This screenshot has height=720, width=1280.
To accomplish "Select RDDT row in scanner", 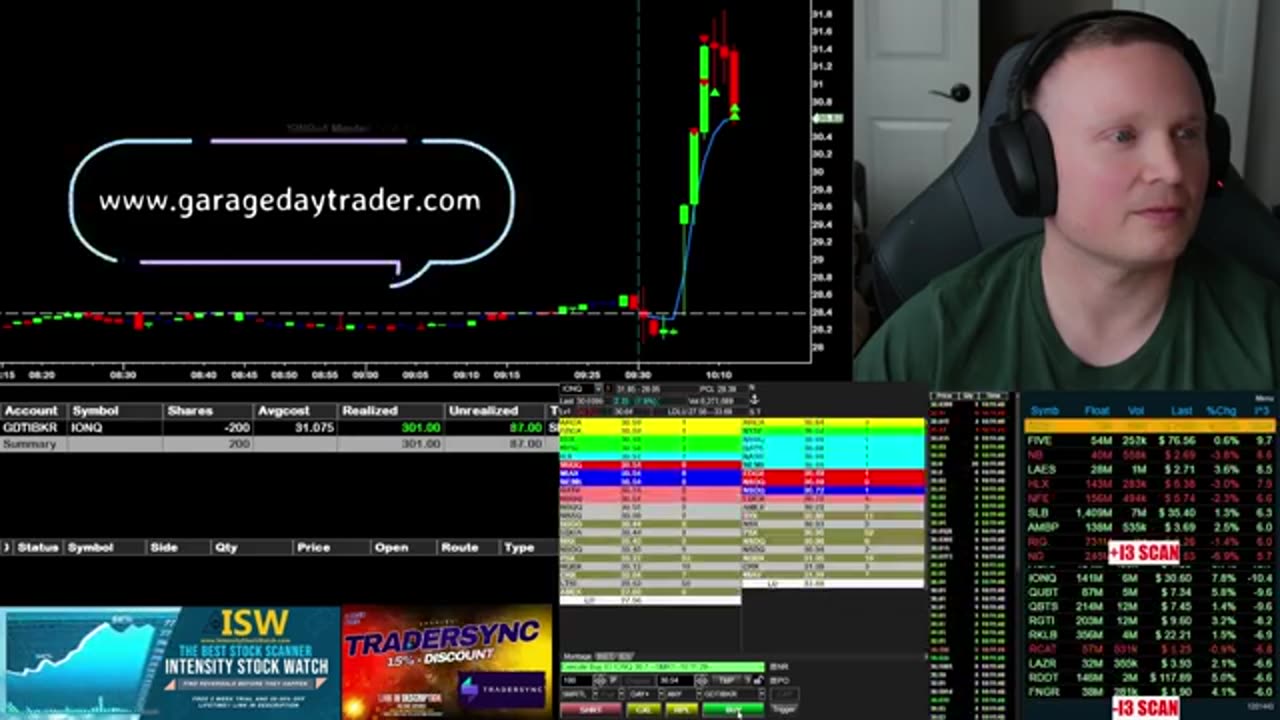I will point(1150,677).
